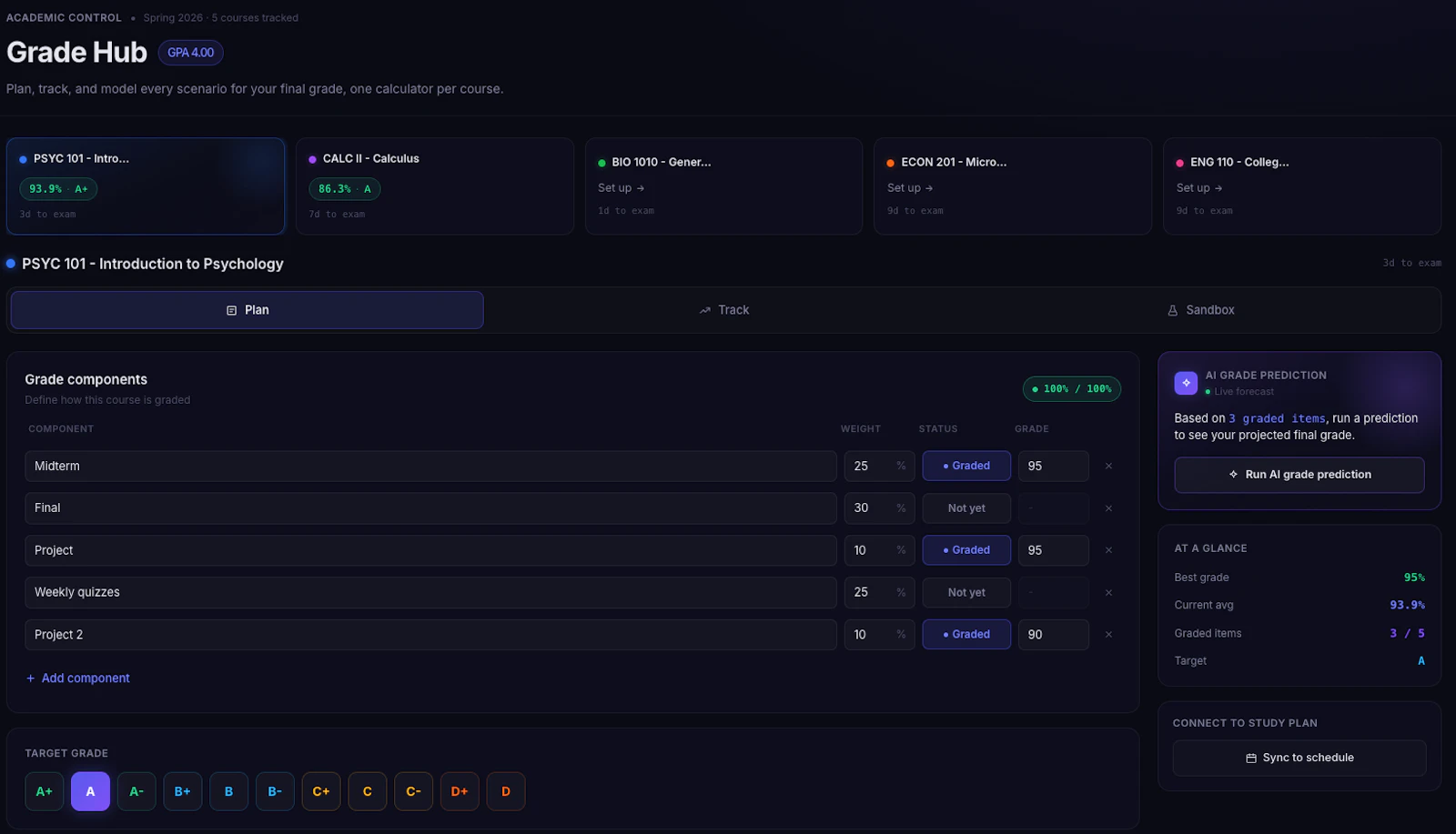Delete the Project row using its x icon
The image size is (1456, 834).
[1108, 550]
